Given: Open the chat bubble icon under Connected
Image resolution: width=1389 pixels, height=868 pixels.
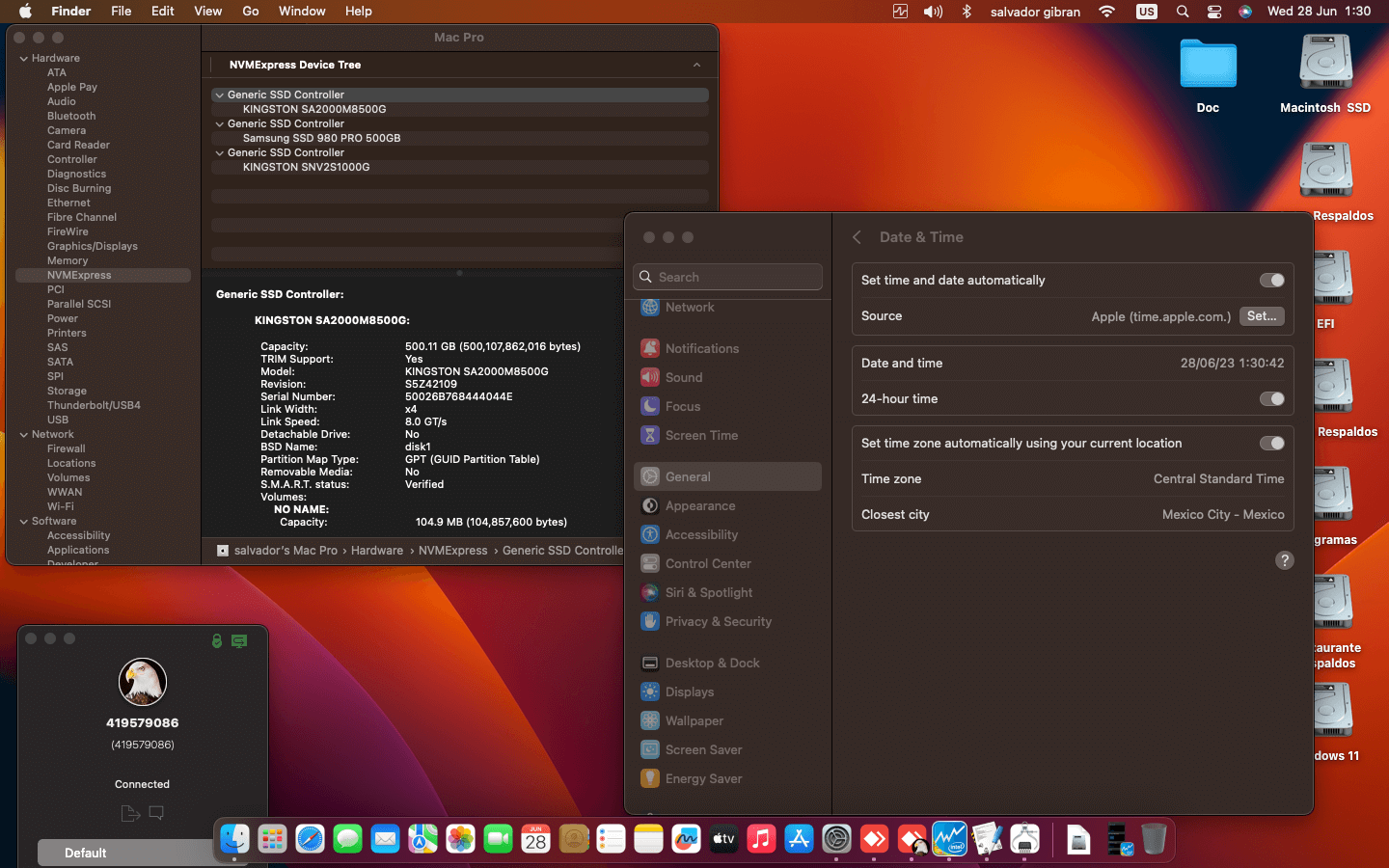Looking at the screenshot, I should (156, 813).
